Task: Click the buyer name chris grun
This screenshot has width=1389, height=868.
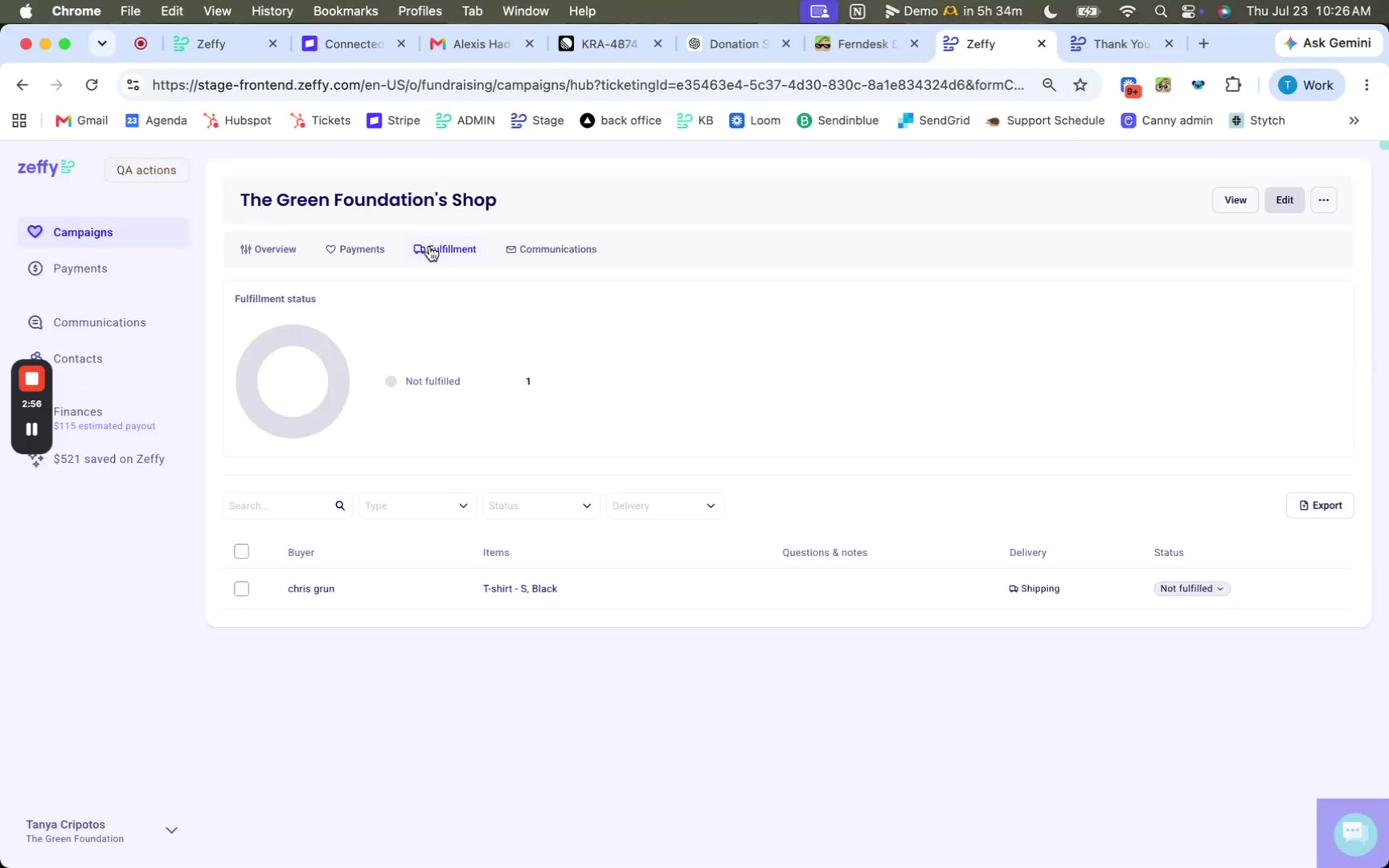Action: (x=311, y=588)
